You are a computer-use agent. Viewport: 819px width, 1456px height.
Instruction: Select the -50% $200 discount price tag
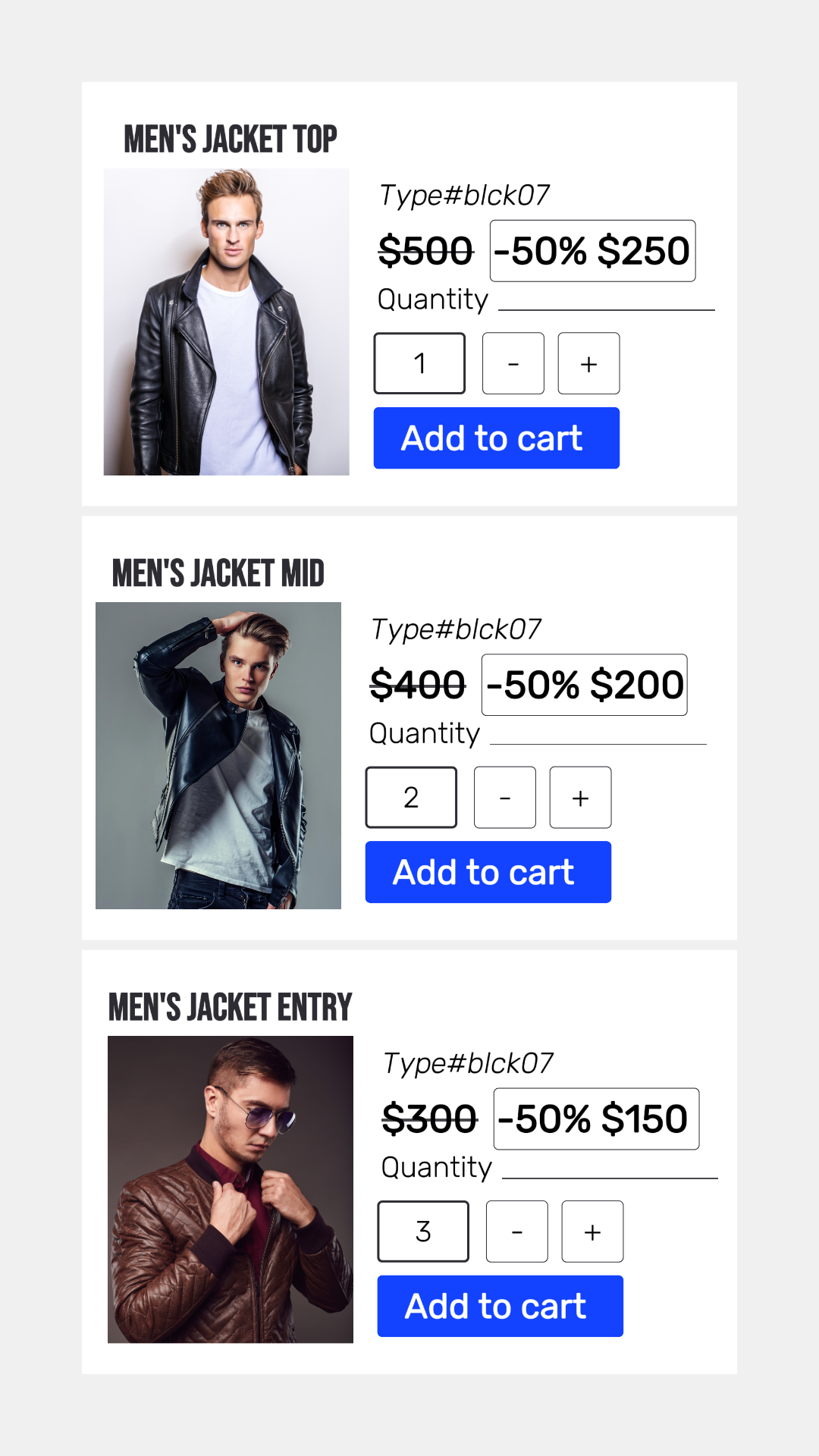pos(584,685)
